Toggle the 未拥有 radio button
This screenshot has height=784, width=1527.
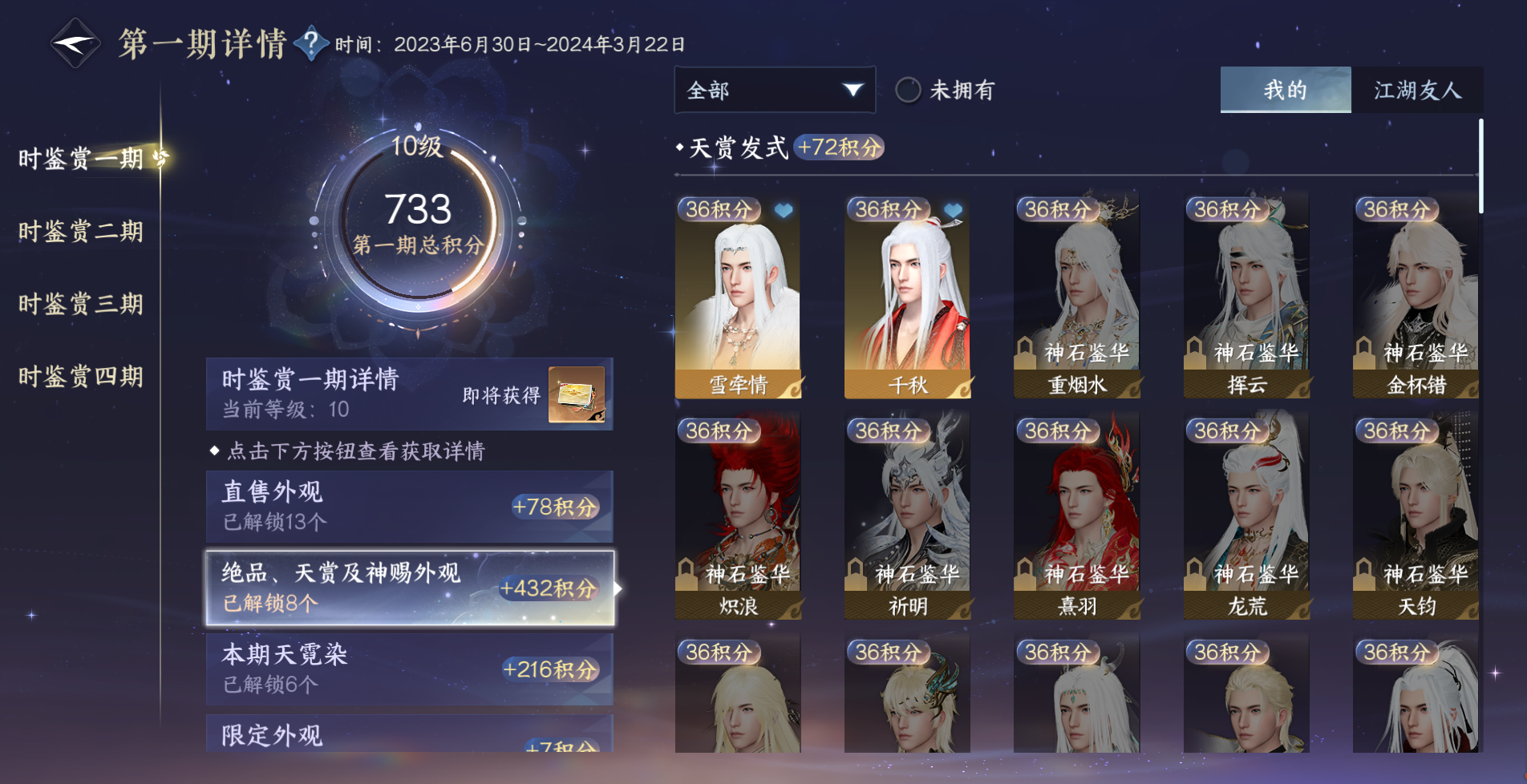click(908, 90)
